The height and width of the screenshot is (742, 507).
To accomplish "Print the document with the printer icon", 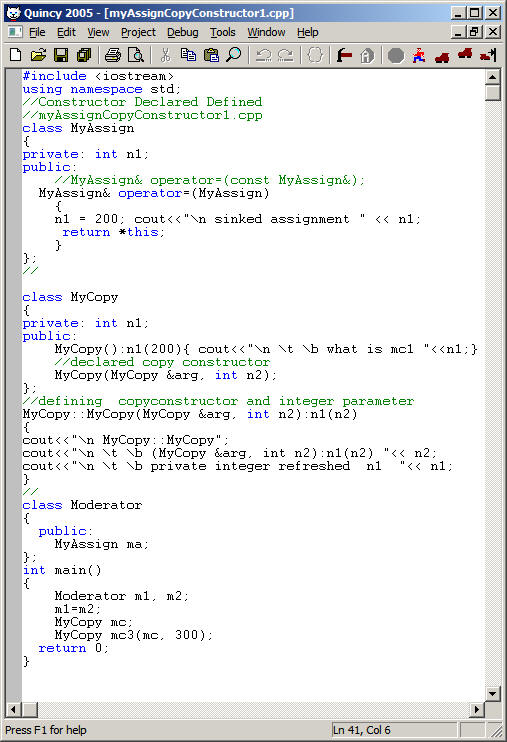I will (113, 55).
